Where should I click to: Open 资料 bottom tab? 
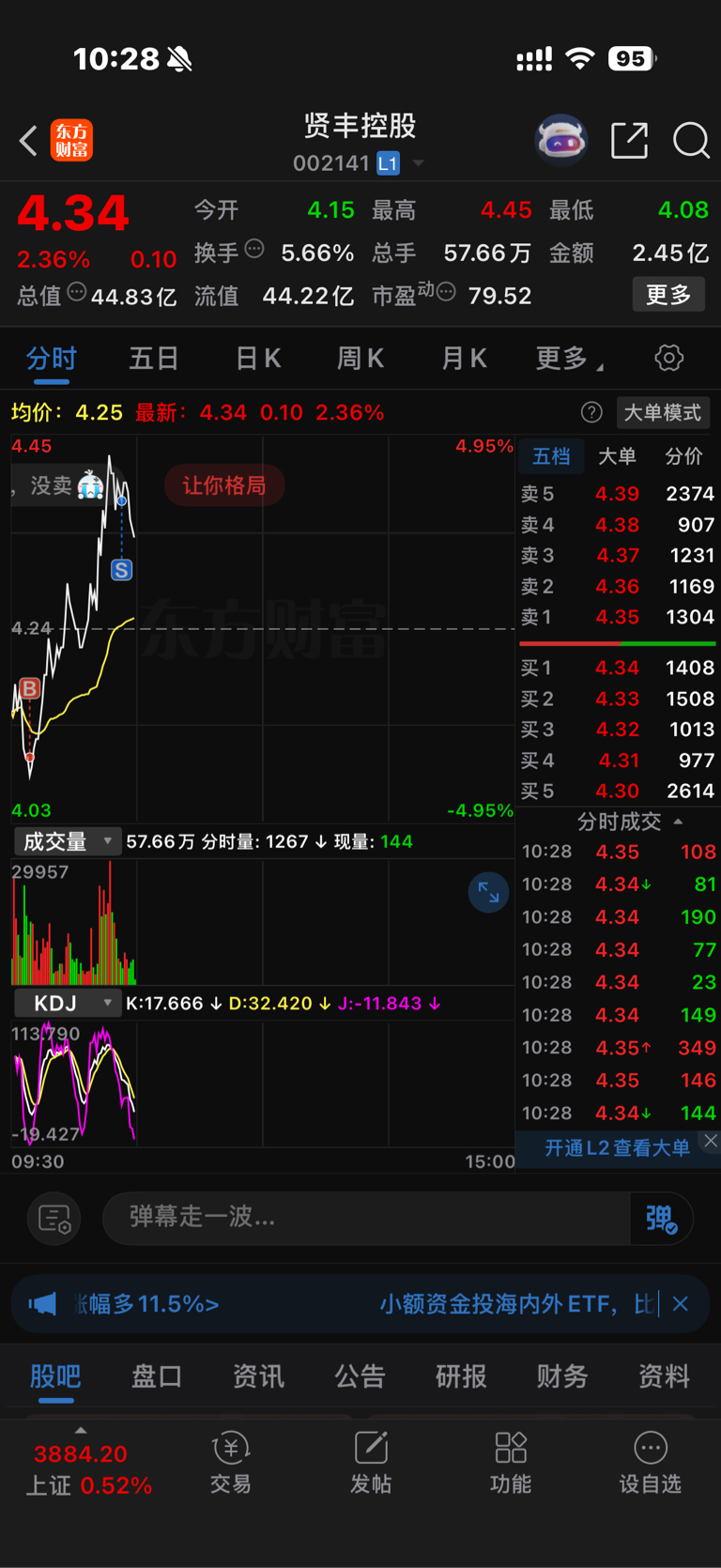point(664,1376)
